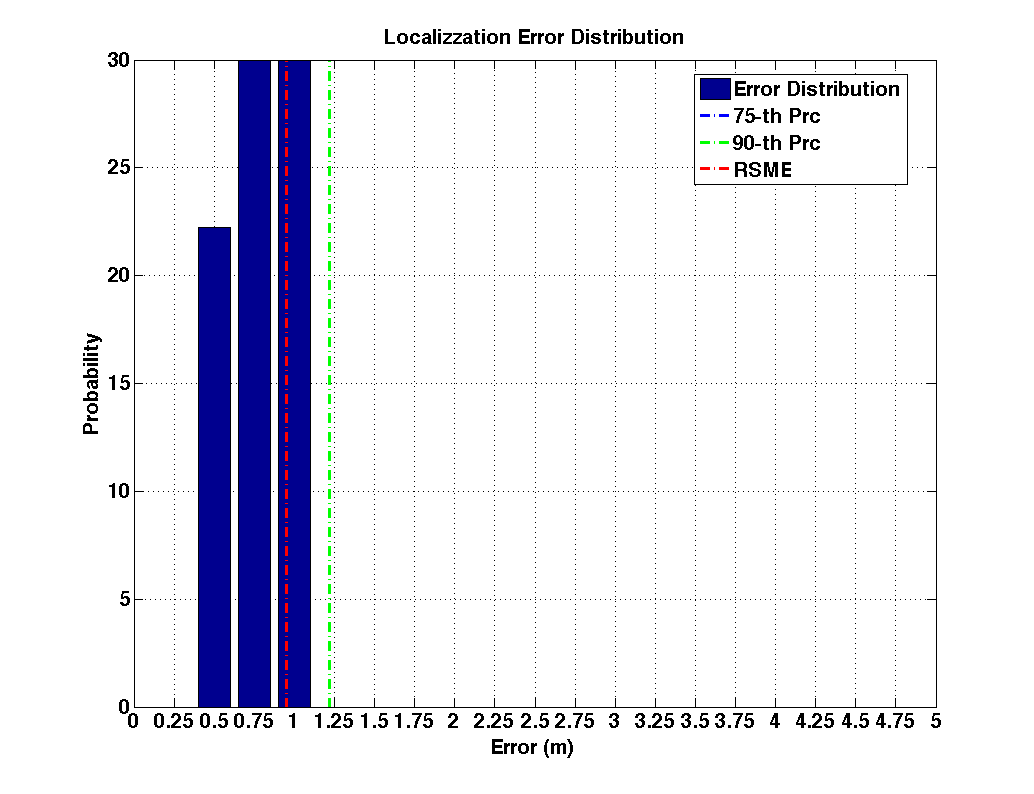Click the y-axis tick label '20'
This screenshot has height=794, width=1034.
[x=119, y=276]
